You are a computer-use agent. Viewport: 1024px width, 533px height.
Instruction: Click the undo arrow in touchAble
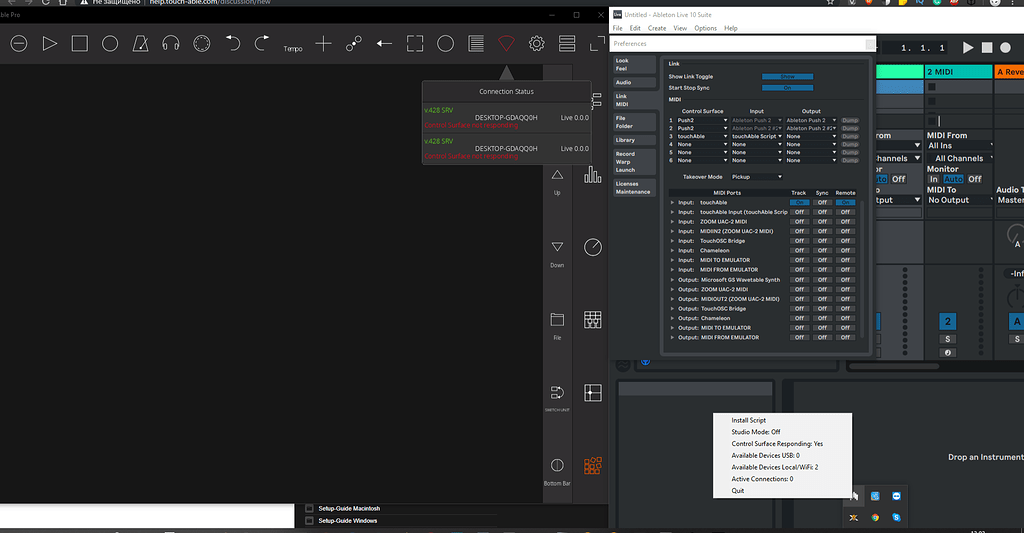pos(232,44)
